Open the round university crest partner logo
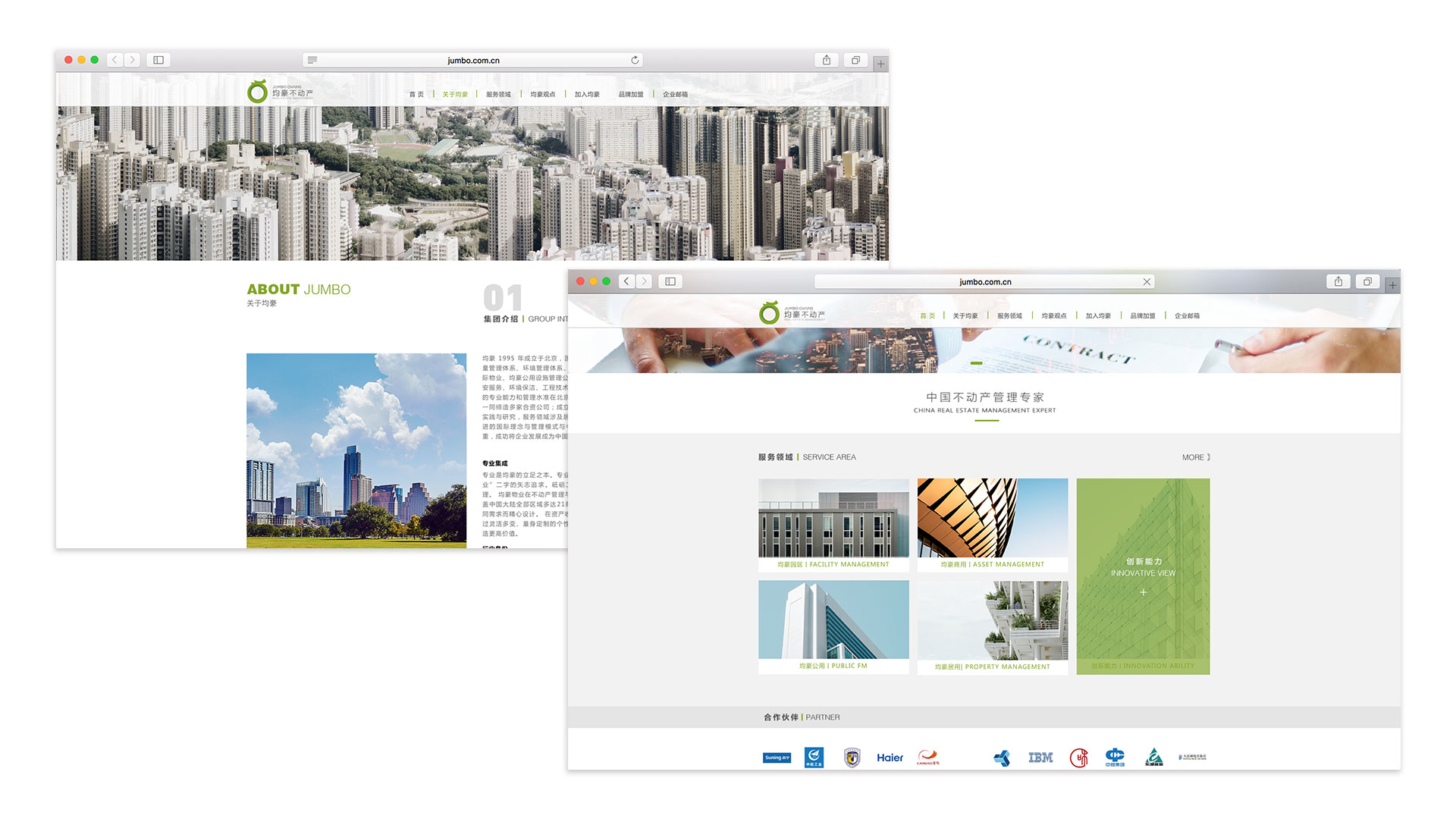Screen dimensions: 1456x819 click(852, 758)
